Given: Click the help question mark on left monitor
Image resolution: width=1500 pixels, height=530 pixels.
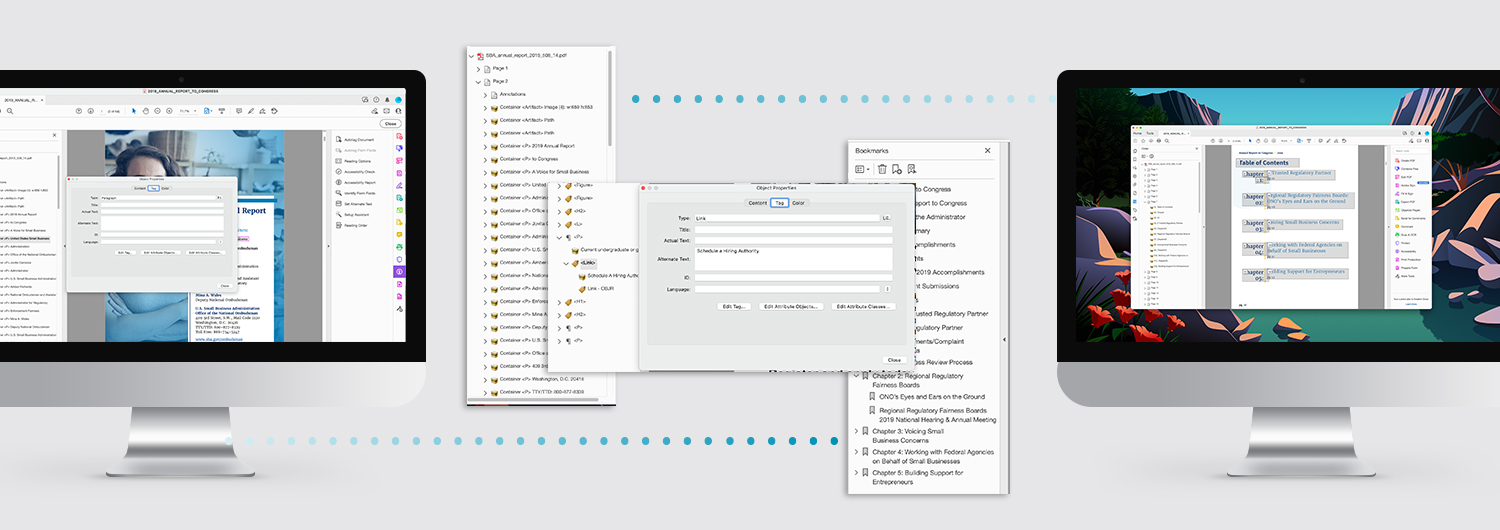Looking at the screenshot, I should (376, 100).
